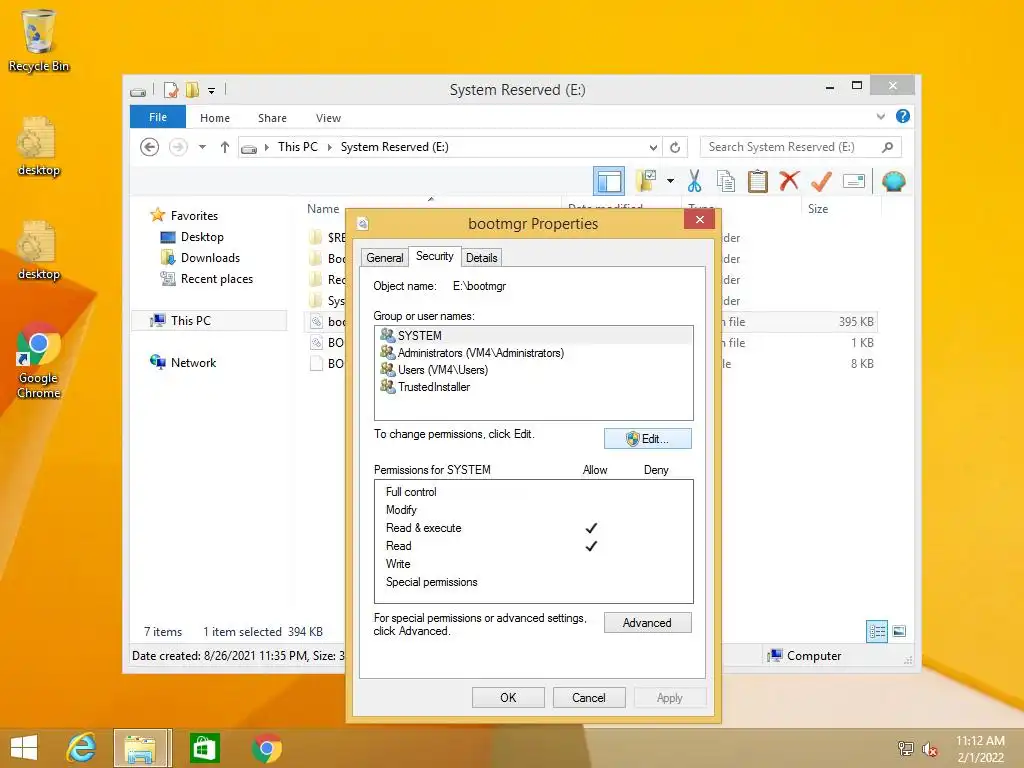Click the taskbar clock showing 11:12 AM

(x=980, y=749)
